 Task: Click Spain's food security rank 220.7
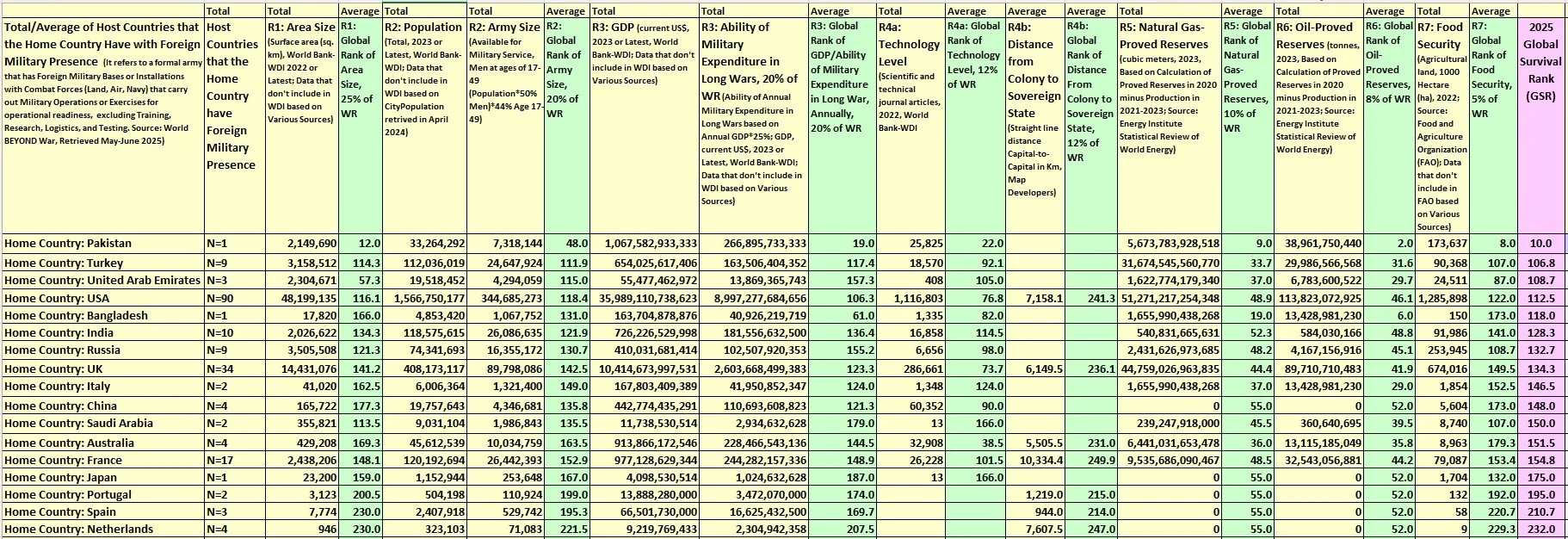point(1493,511)
